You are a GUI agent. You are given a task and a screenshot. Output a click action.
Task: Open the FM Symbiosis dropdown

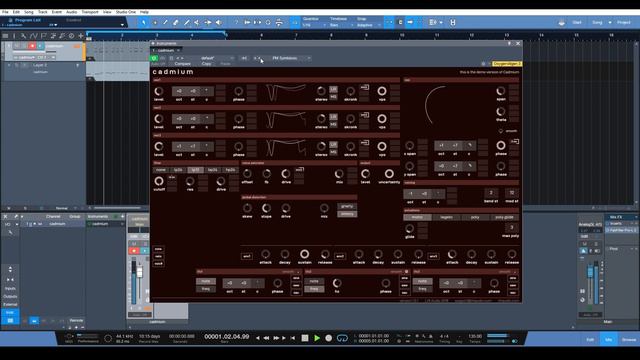(x=291, y=58)
